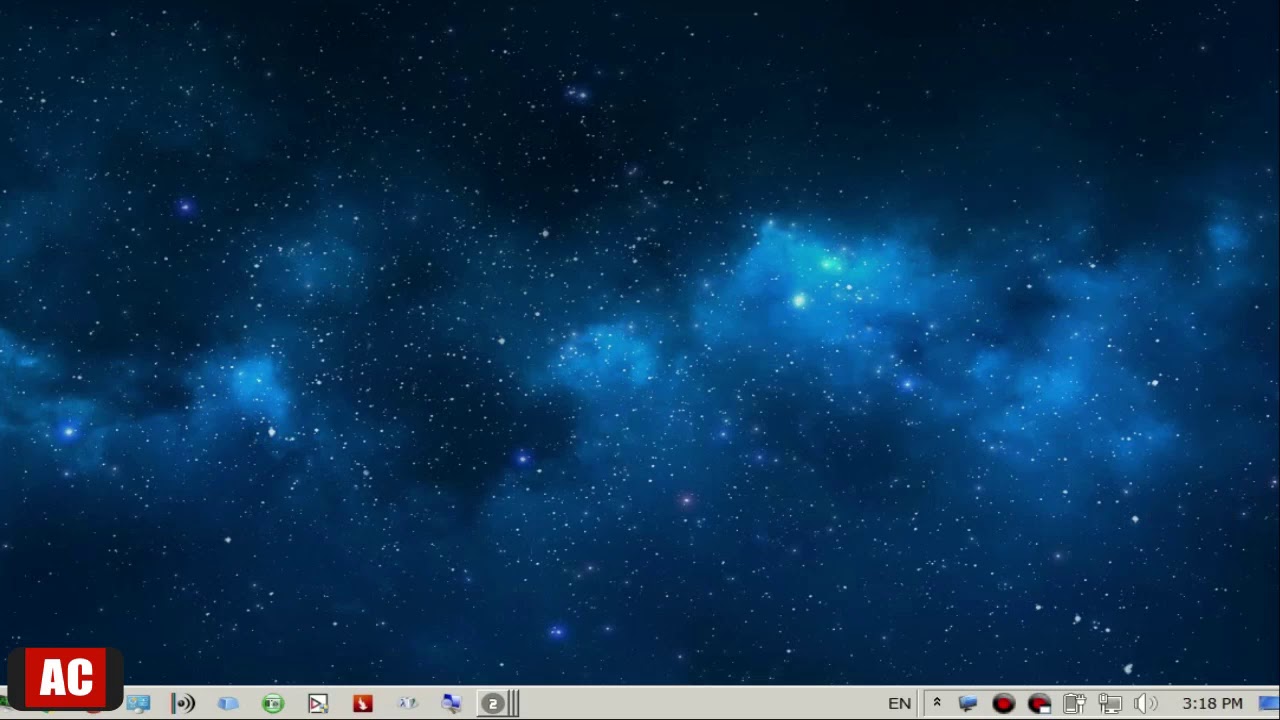Image resolution: width=1280 pixels, height=720 pixels.
Task: Open the blue eraser-shaped taskbar icon
Action: click(x=228, y=704)
